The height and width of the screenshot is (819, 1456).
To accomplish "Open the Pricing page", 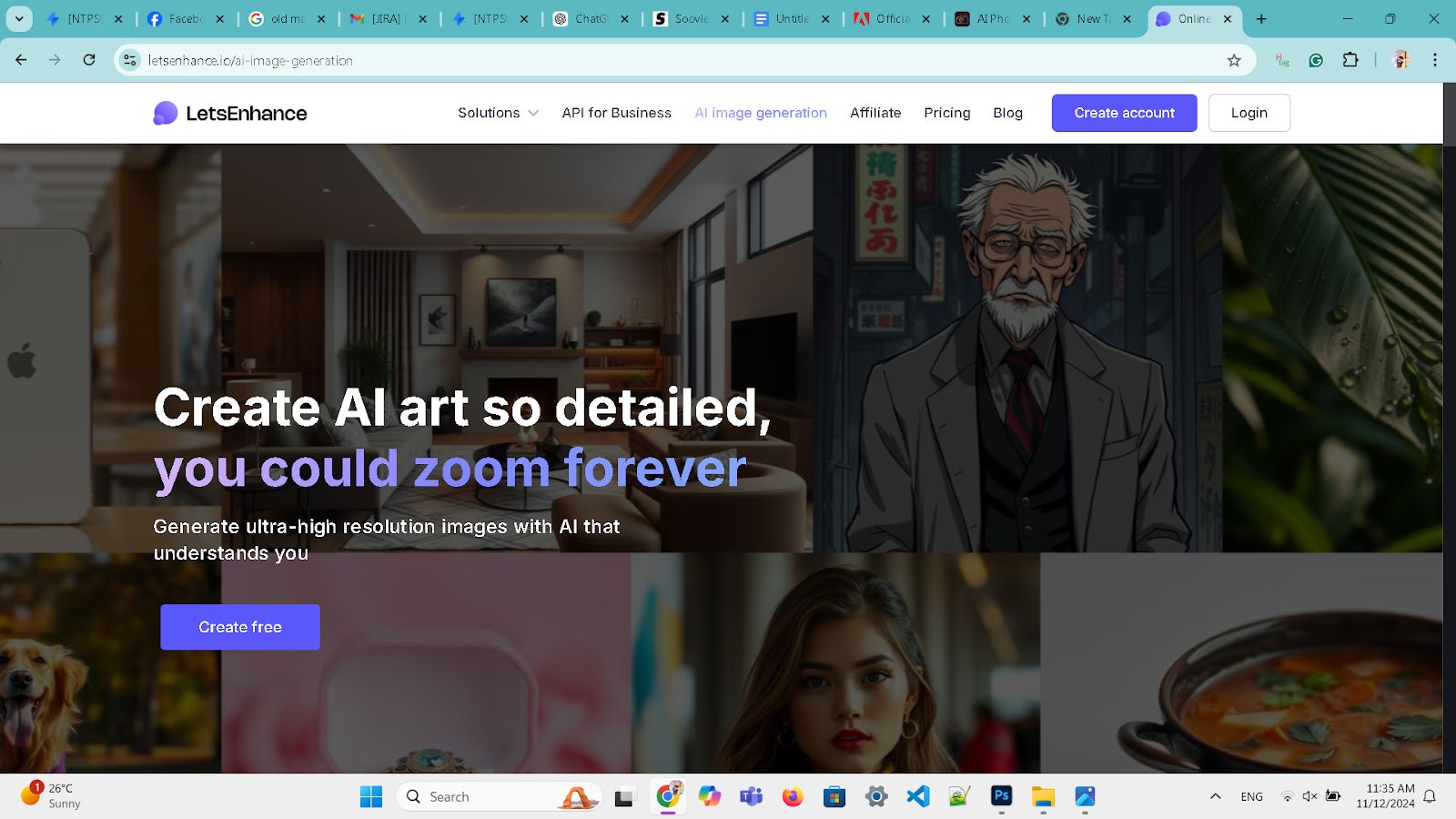I will tap(947, 113).
